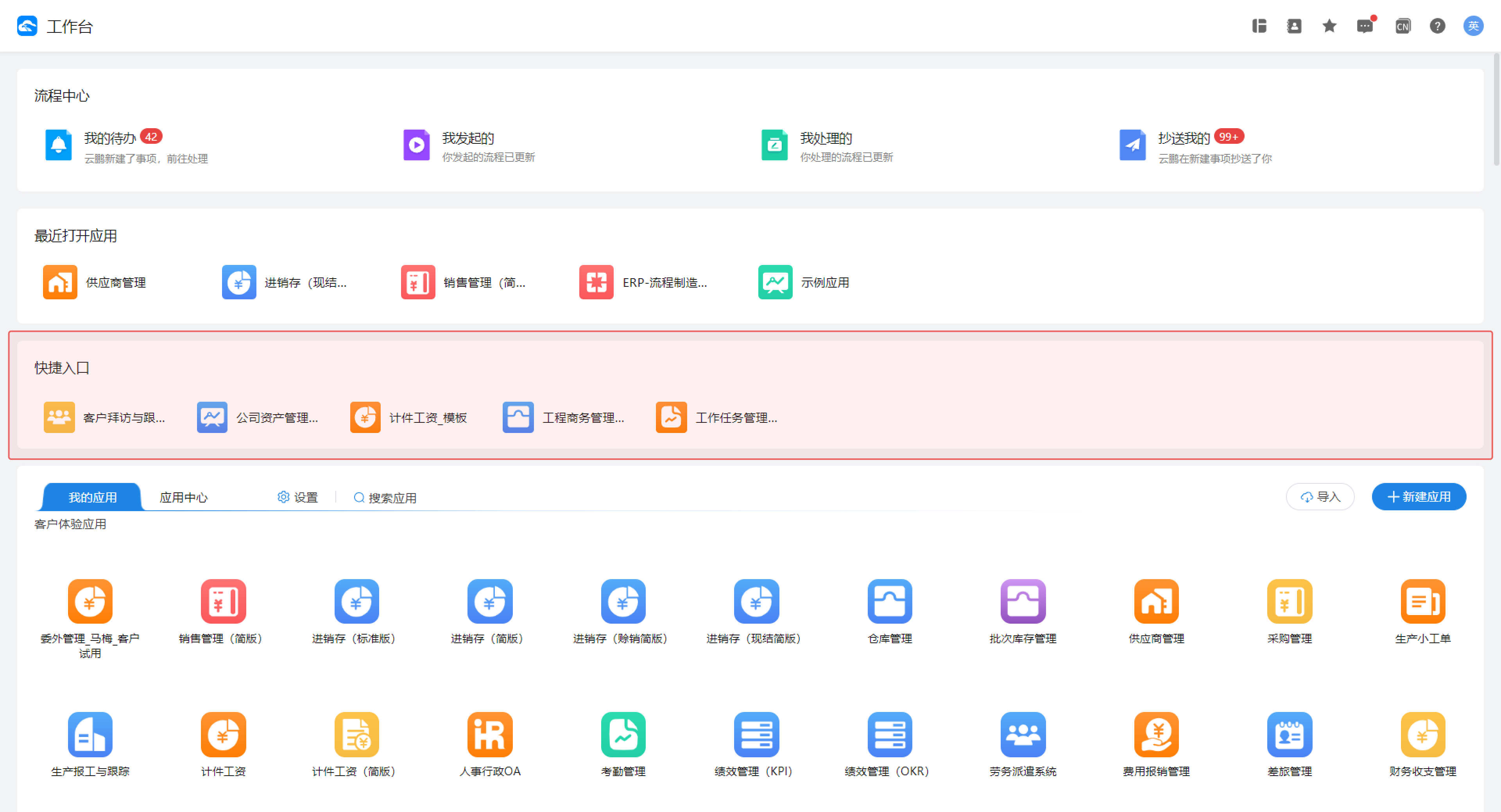Open the 差旅管理 app
The height and width of the screenshot is (812, 1501).
click(x=1290, y=734)
